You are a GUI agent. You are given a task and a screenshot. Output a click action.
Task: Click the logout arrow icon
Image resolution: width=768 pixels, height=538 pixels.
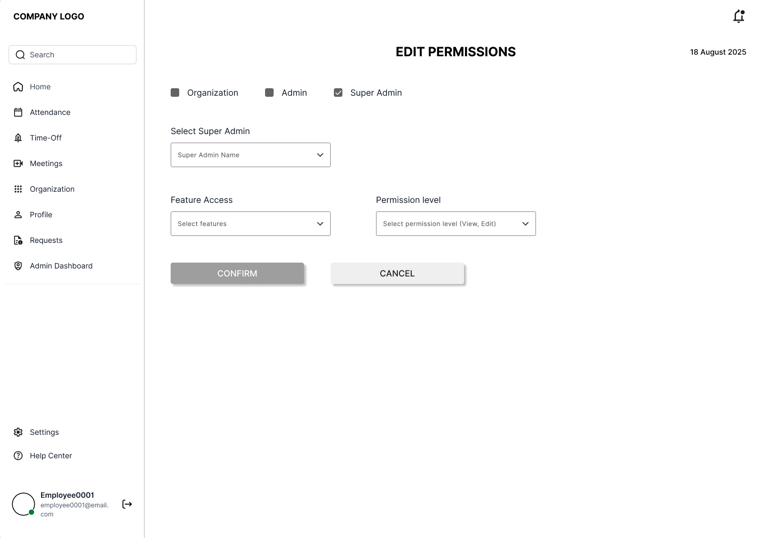127,504
